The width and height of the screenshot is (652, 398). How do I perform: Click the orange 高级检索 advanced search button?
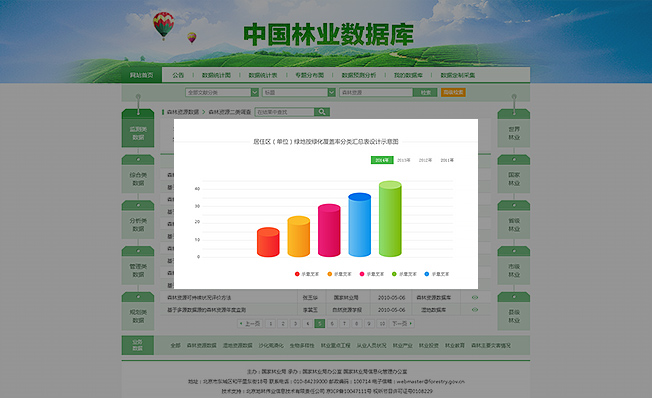453,92
